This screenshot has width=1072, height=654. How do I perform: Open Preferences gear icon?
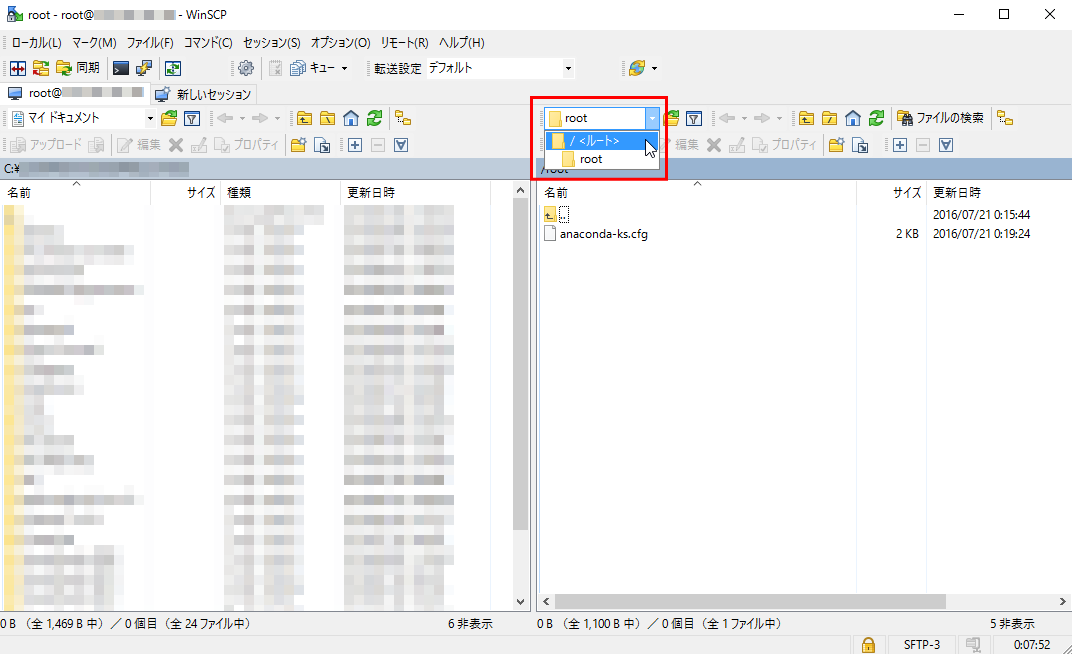pos(246,68)
